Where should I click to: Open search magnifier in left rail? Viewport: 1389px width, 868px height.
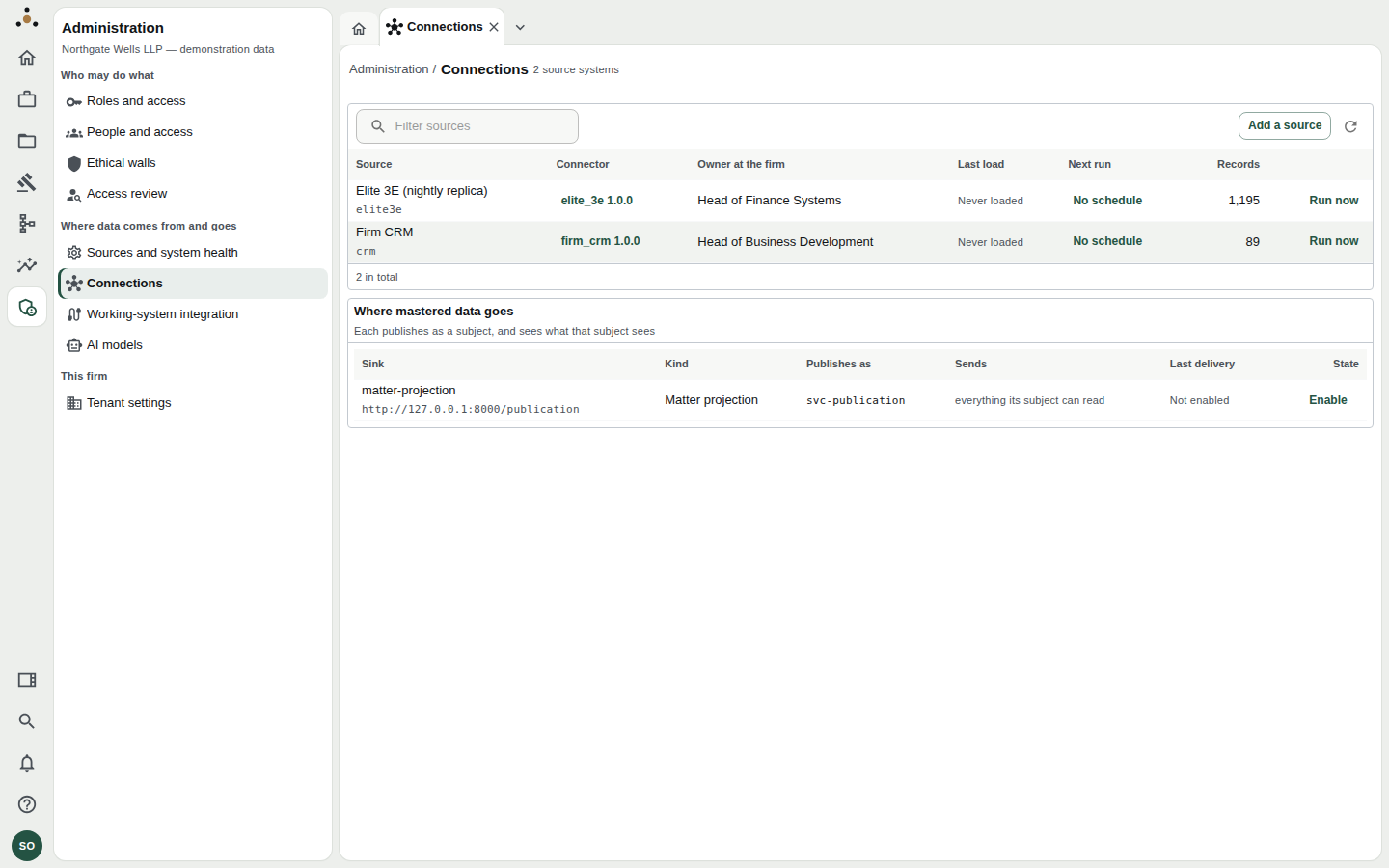click(27, 721)
